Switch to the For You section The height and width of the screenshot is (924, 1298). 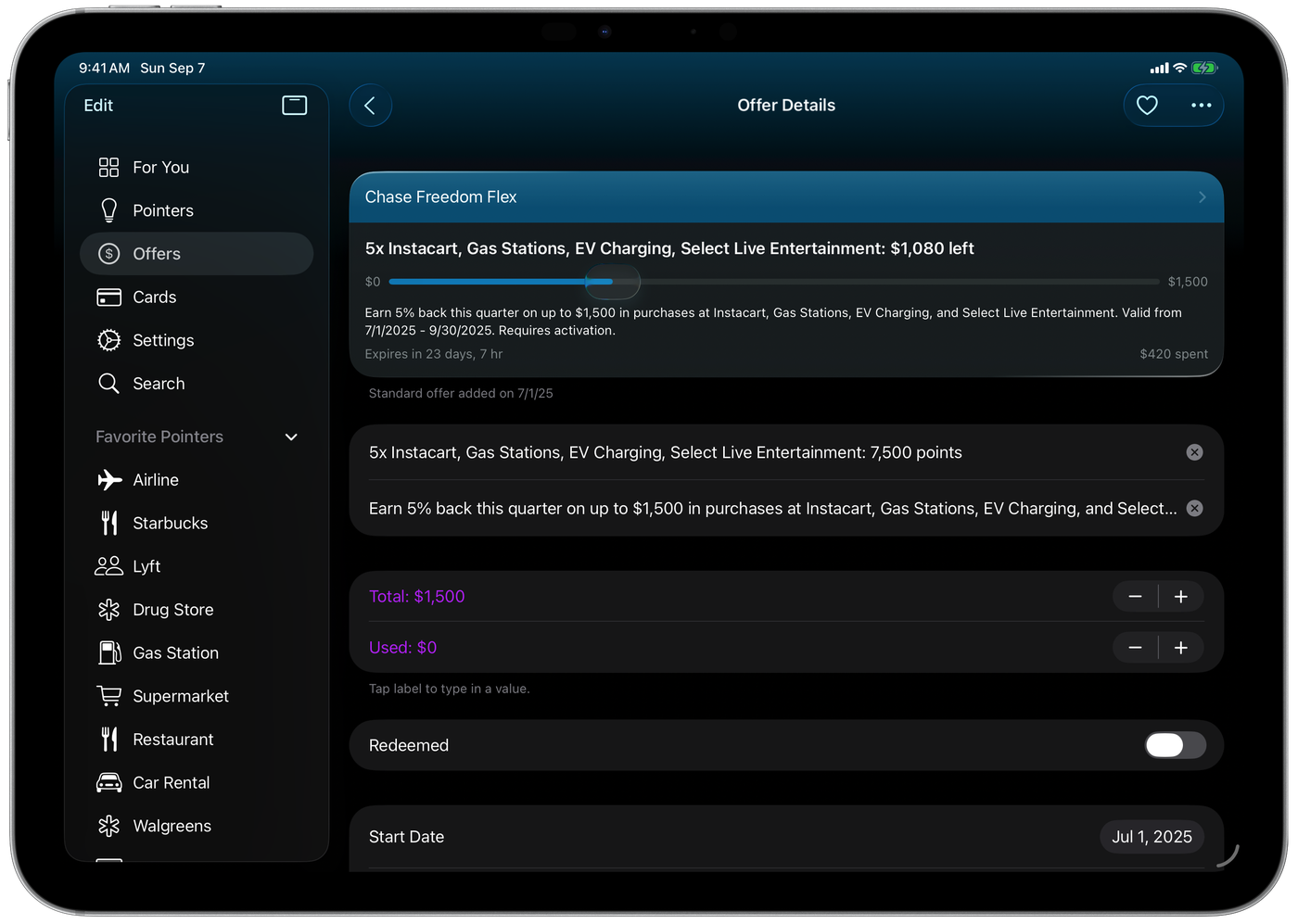[160, 168]
